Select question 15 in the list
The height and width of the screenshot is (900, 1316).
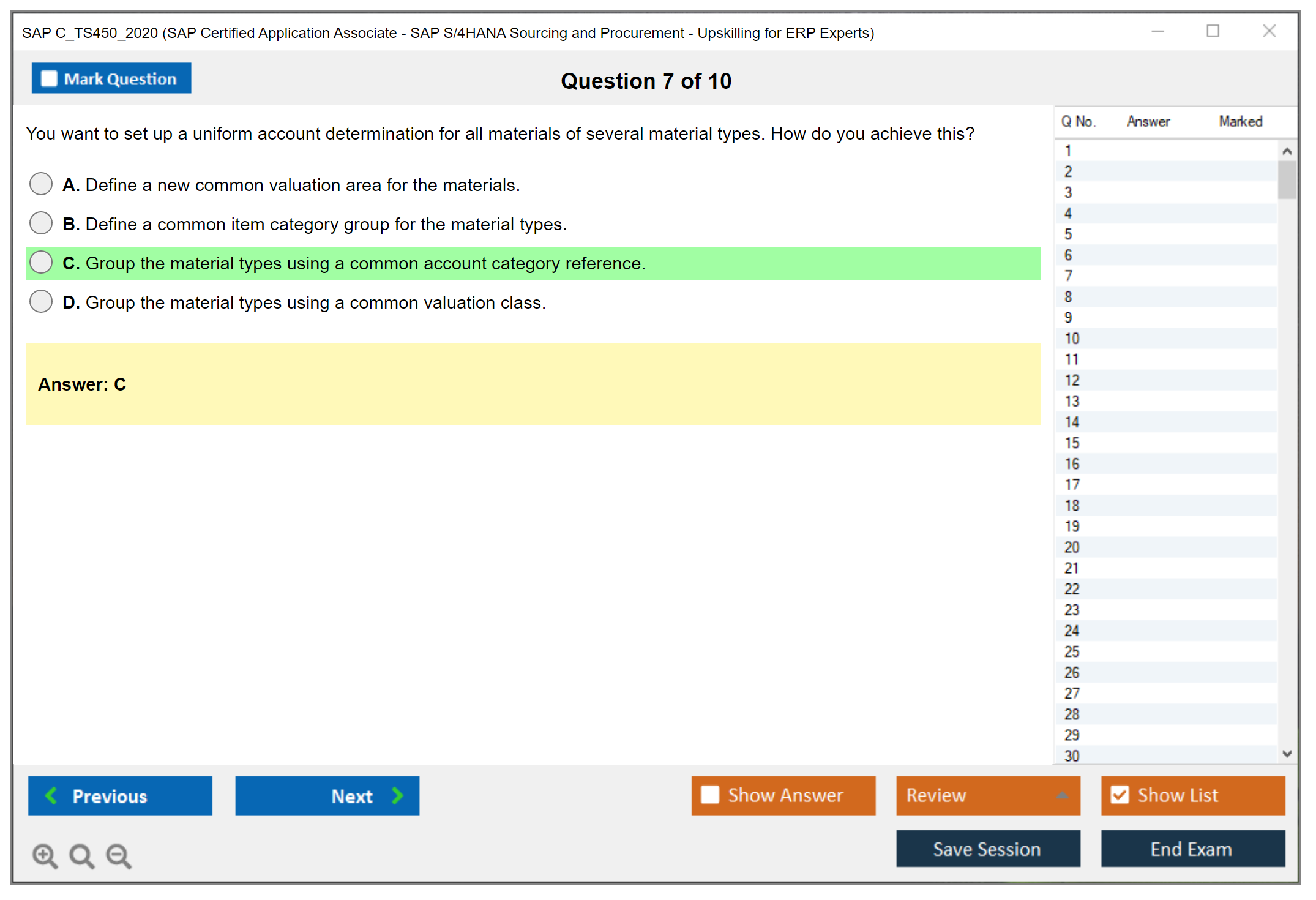[1072, 443]
